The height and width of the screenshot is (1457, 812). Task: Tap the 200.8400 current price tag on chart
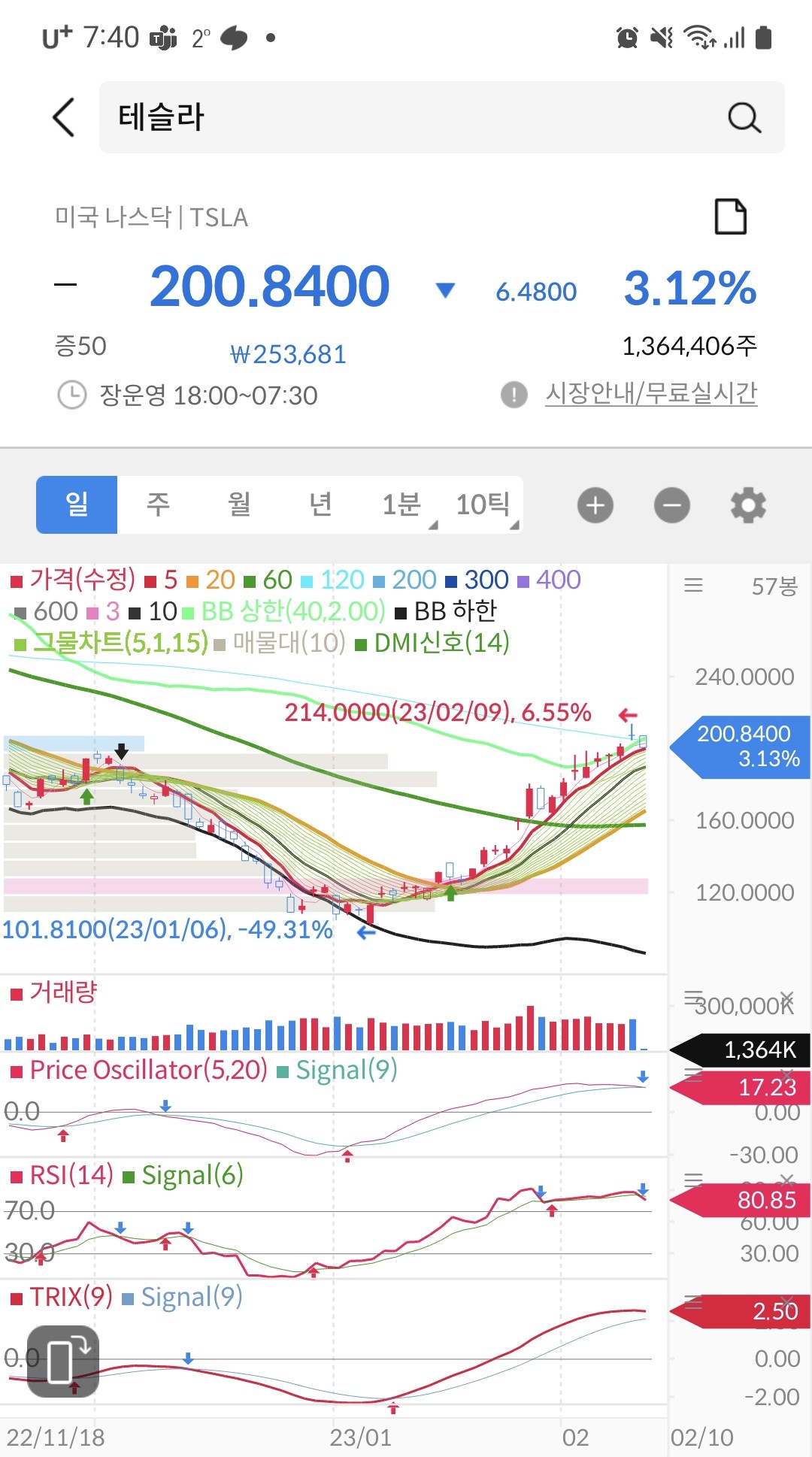[x=741, y=747]
